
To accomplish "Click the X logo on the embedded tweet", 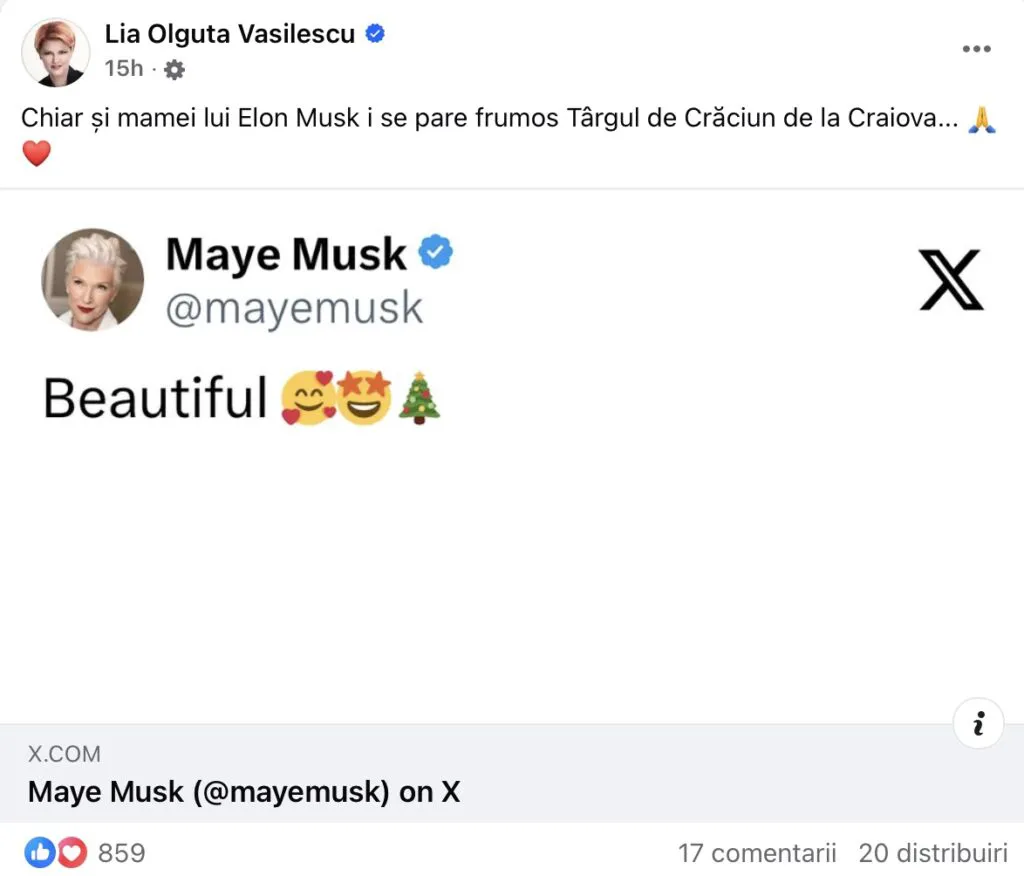I will pyautogui.click(x=951, y=281).
